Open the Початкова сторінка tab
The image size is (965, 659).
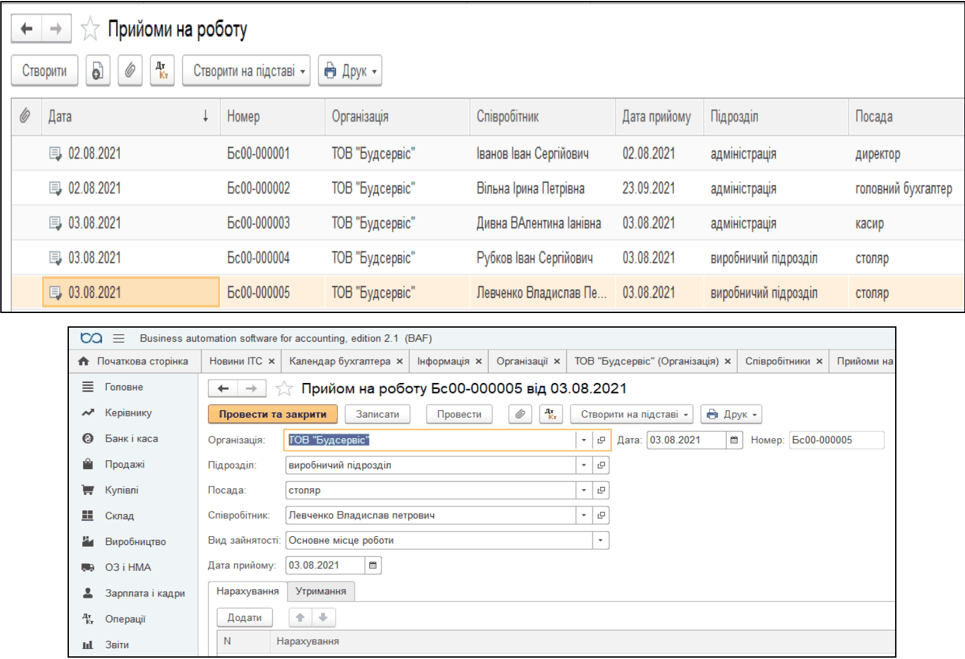click(x=134, y=361)
